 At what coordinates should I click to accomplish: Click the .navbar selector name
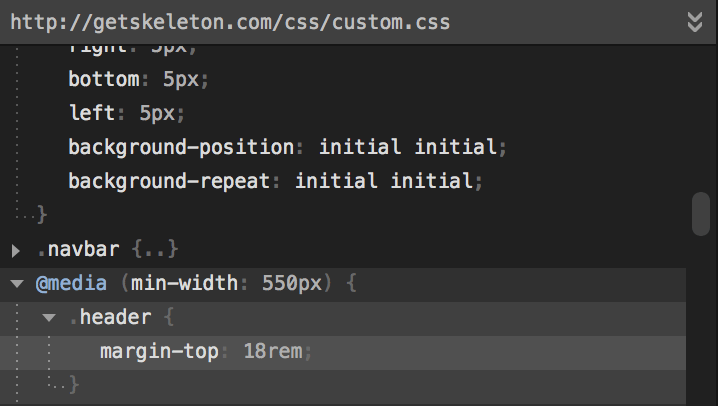click(x=79, y=249)
